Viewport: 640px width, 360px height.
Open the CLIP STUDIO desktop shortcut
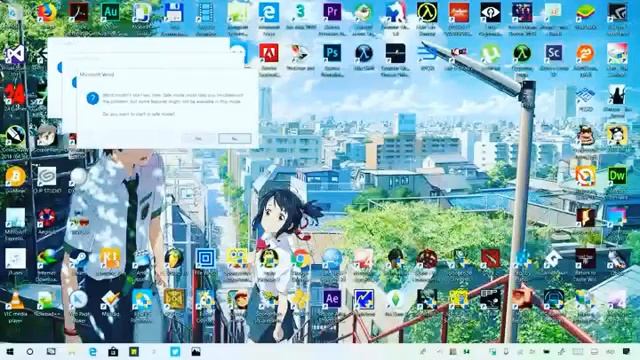(47, 177)
